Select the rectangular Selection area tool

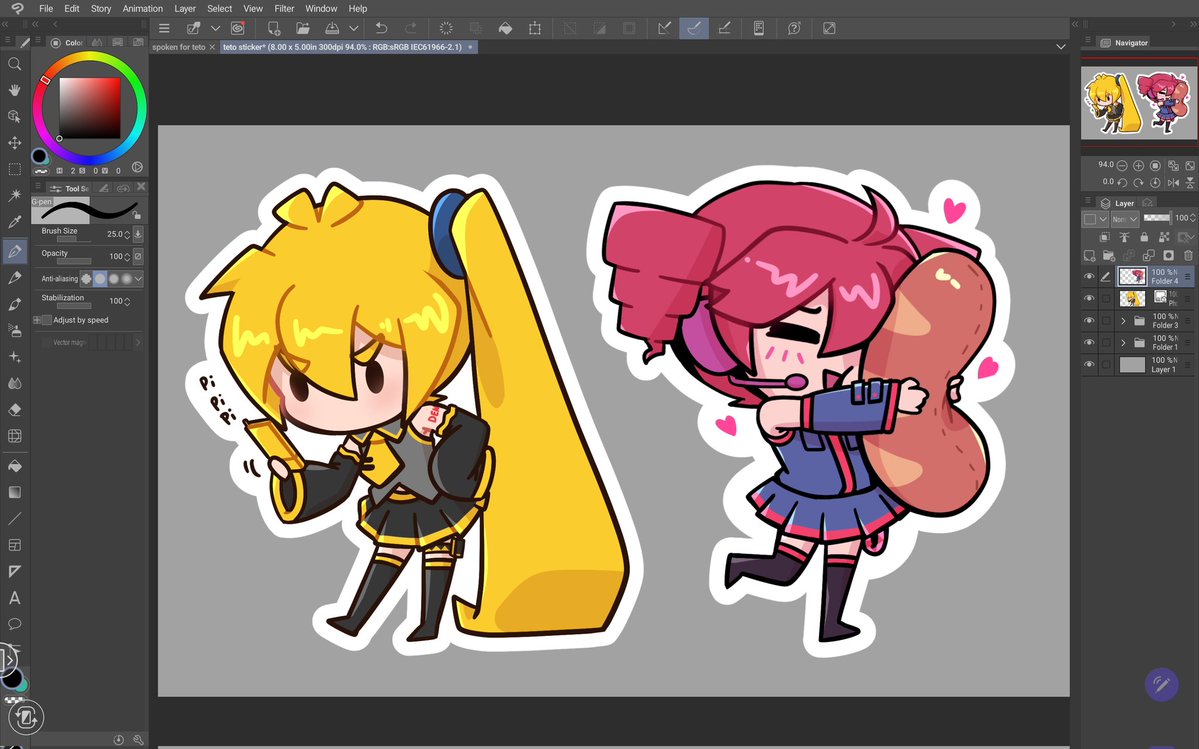(14, 169)
